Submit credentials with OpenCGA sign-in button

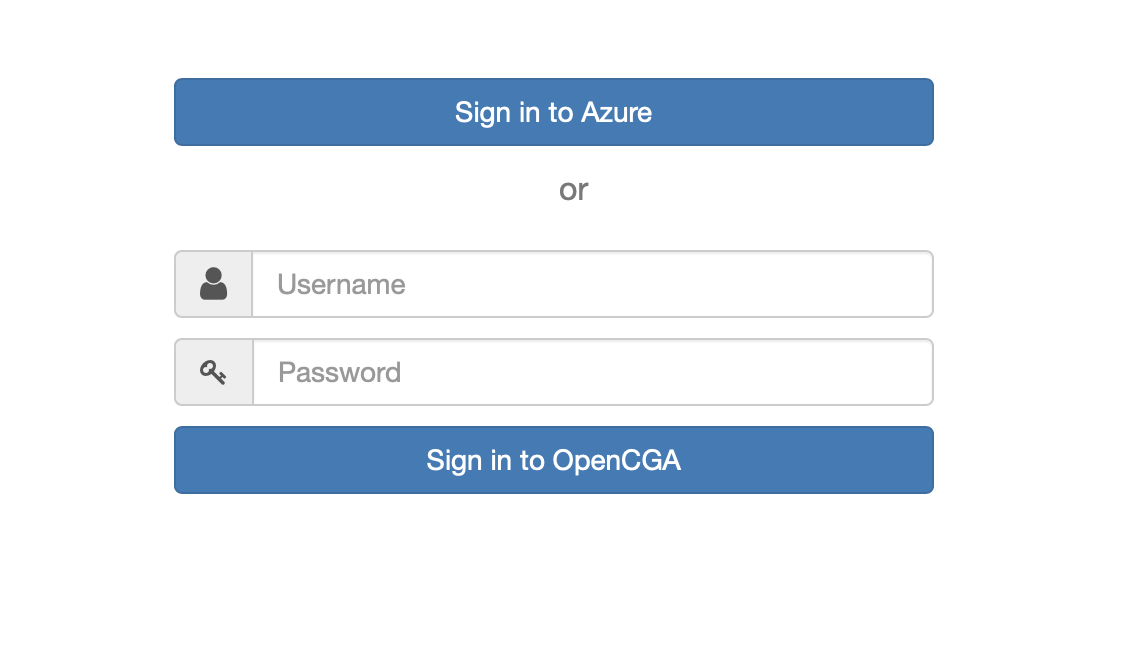tap(553, 460)
